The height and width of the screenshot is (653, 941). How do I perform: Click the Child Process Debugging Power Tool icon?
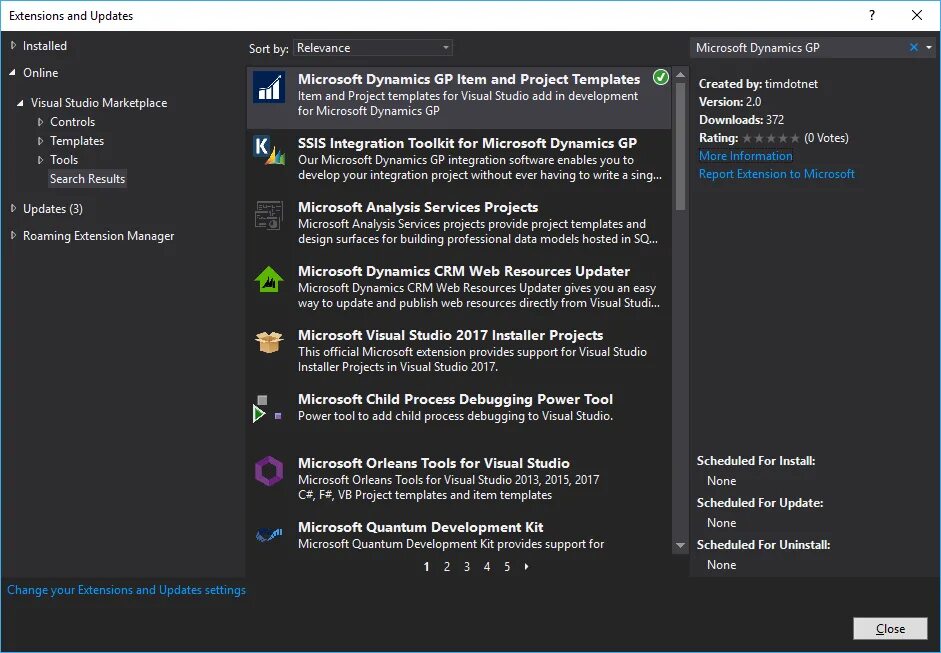pyautogui.click(x=268, y=408)
